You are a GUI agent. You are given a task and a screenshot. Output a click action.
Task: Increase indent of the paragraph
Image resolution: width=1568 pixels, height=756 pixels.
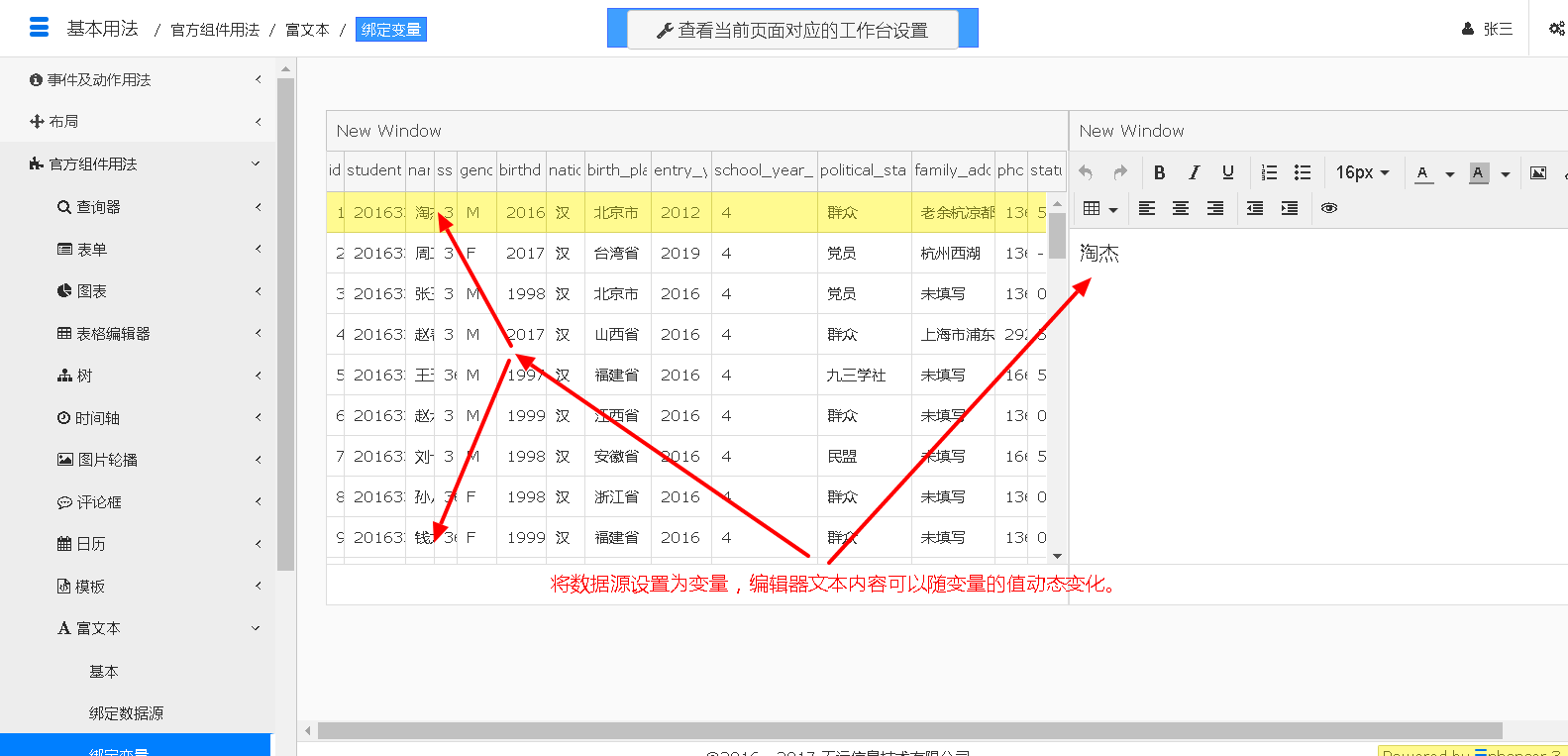point(1289,208)
